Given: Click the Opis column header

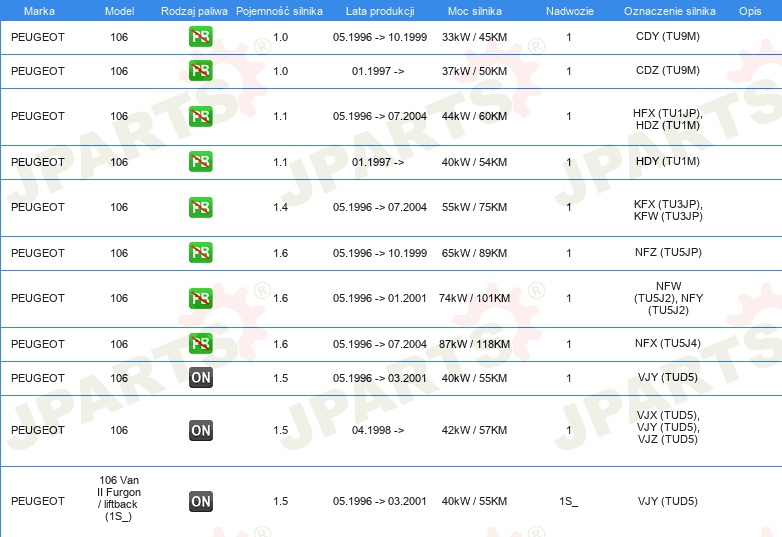Looking at the screenshot, I should 750,11.
